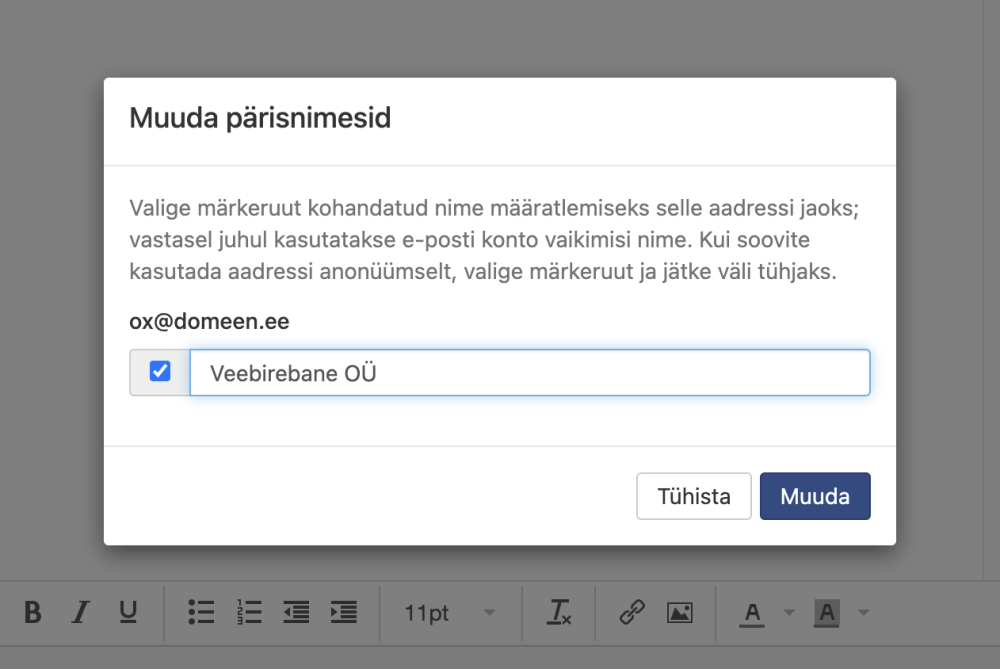The height and width of the screenshot is (669, 1000).
Task: Insert a numbered list
Action: 248,612
